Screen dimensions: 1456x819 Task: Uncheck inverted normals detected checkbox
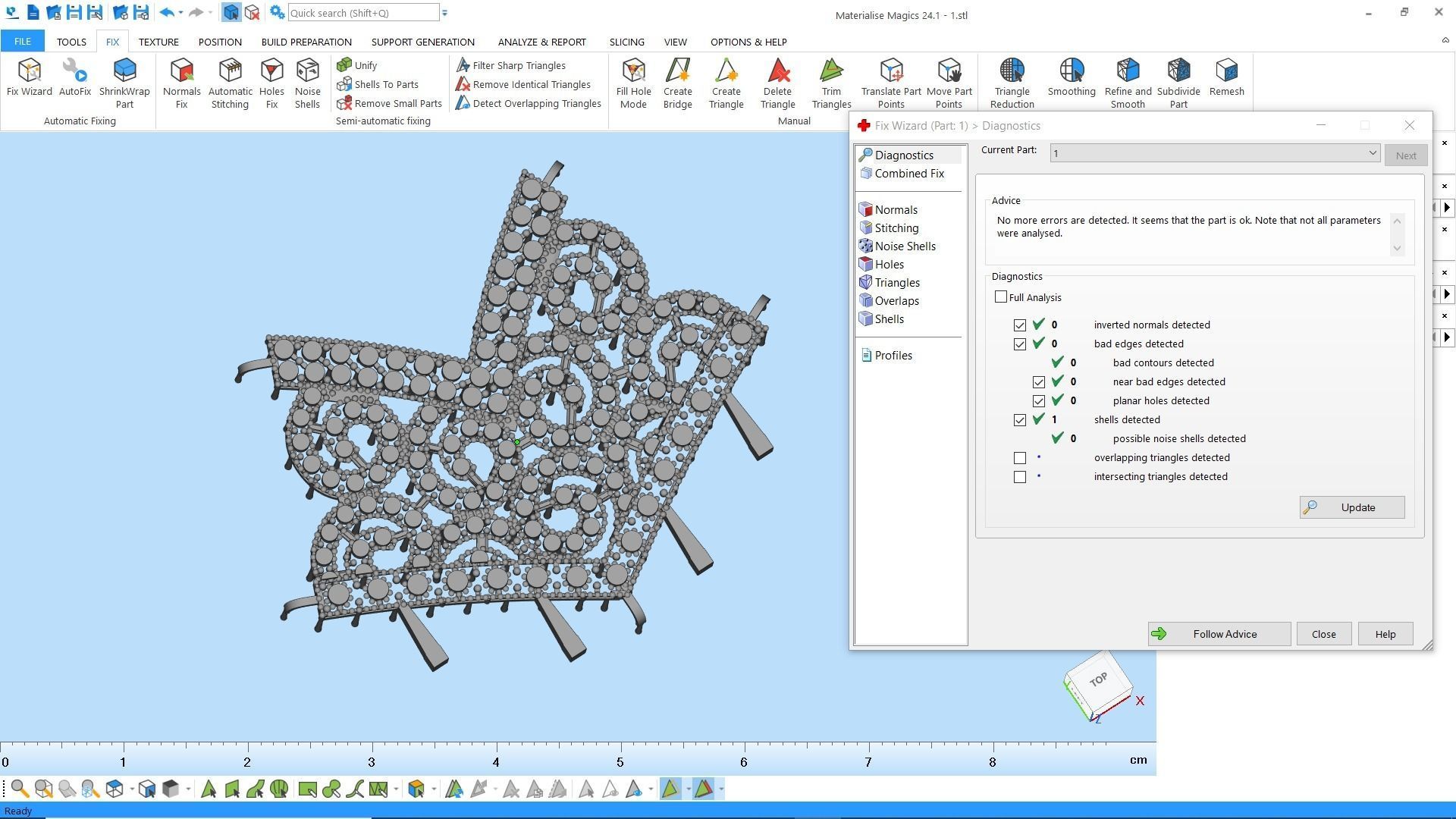[1020, 325]
